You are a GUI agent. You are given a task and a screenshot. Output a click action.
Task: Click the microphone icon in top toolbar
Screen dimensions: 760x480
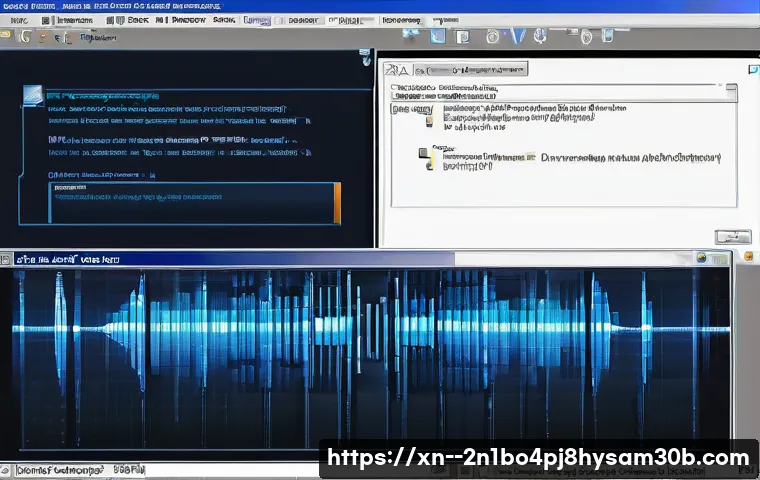click(x=540, y=35)
